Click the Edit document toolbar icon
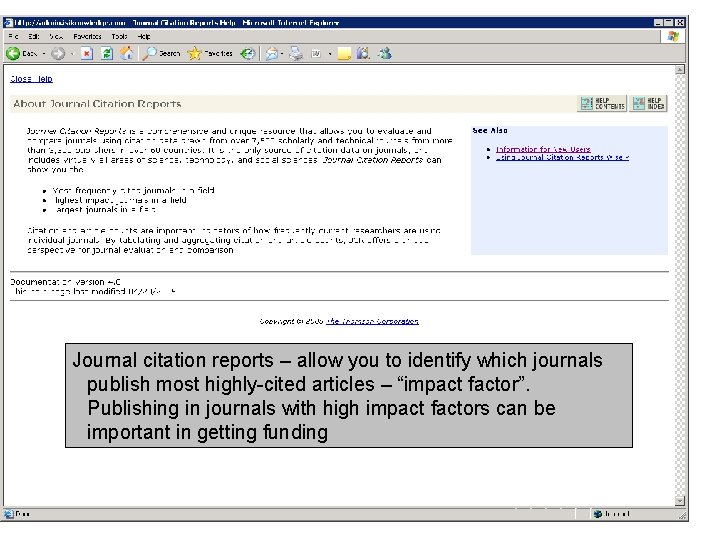 [316, 54]
